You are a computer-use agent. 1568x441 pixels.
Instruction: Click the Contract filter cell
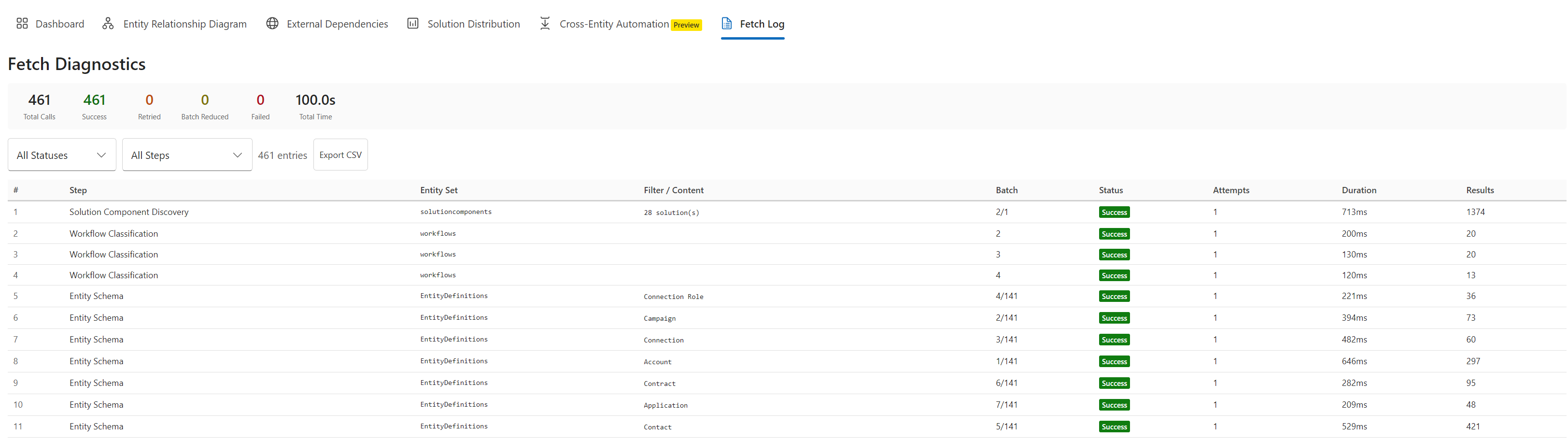coord(660,384)
